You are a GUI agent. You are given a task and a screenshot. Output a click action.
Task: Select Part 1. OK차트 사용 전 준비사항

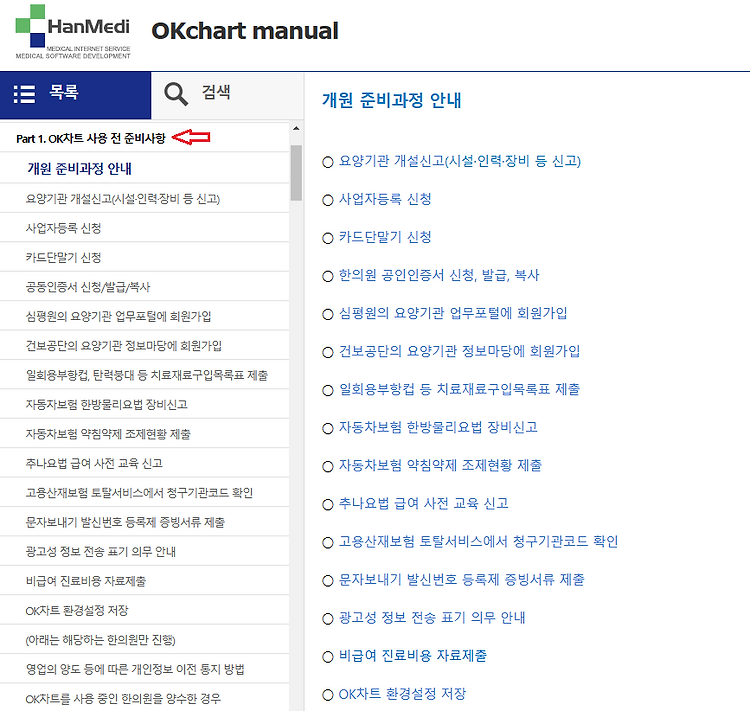point(91,139)
